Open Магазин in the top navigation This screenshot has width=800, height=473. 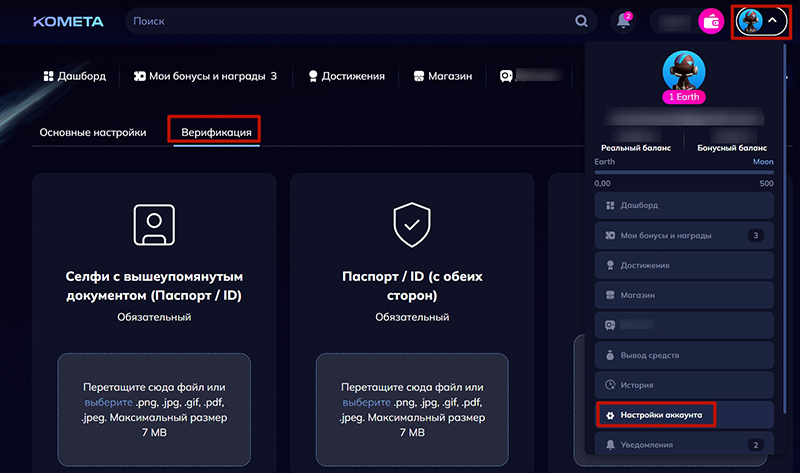pyautogui.click(x=443, y=76)
